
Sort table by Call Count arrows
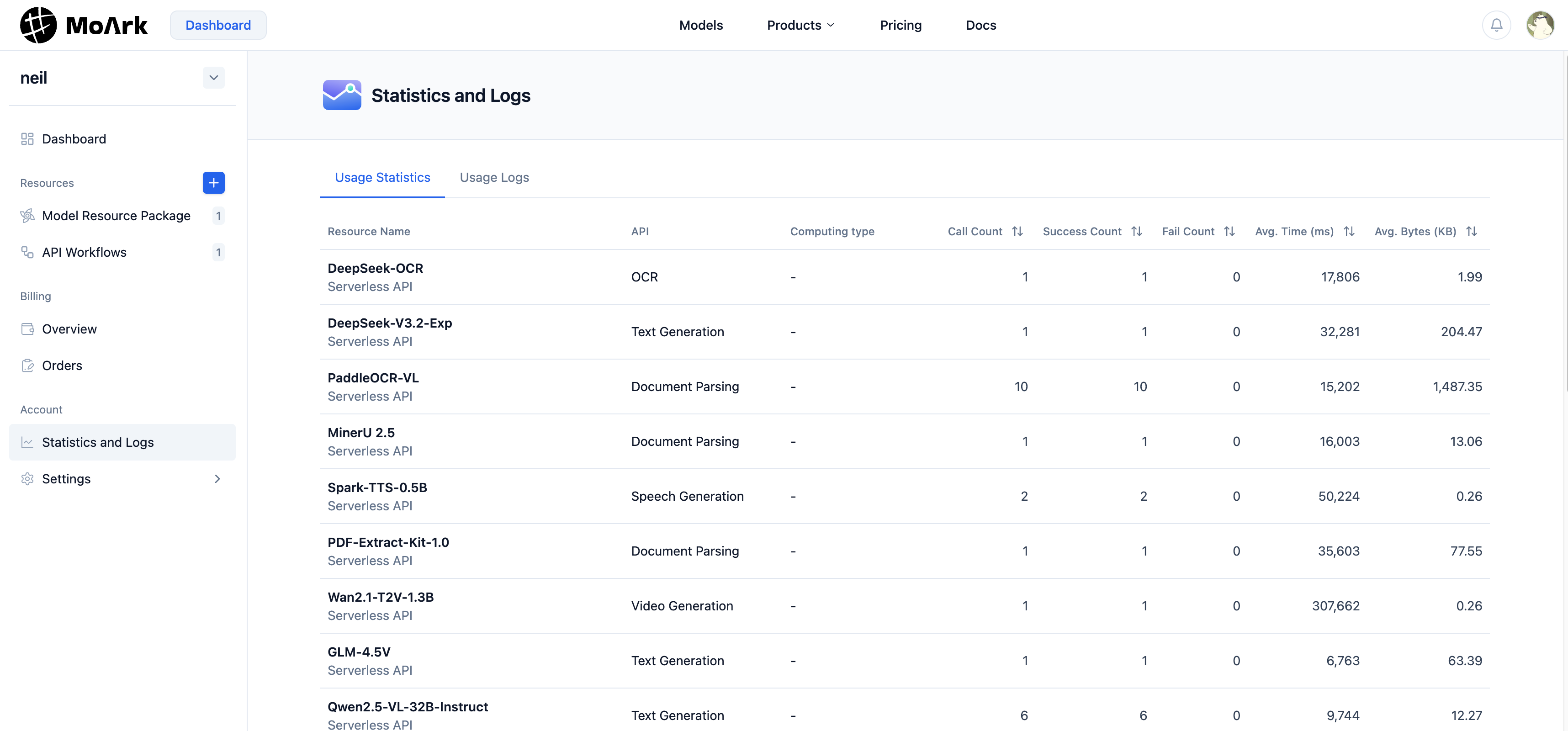pyautogui.click(x=1017, y=231)
